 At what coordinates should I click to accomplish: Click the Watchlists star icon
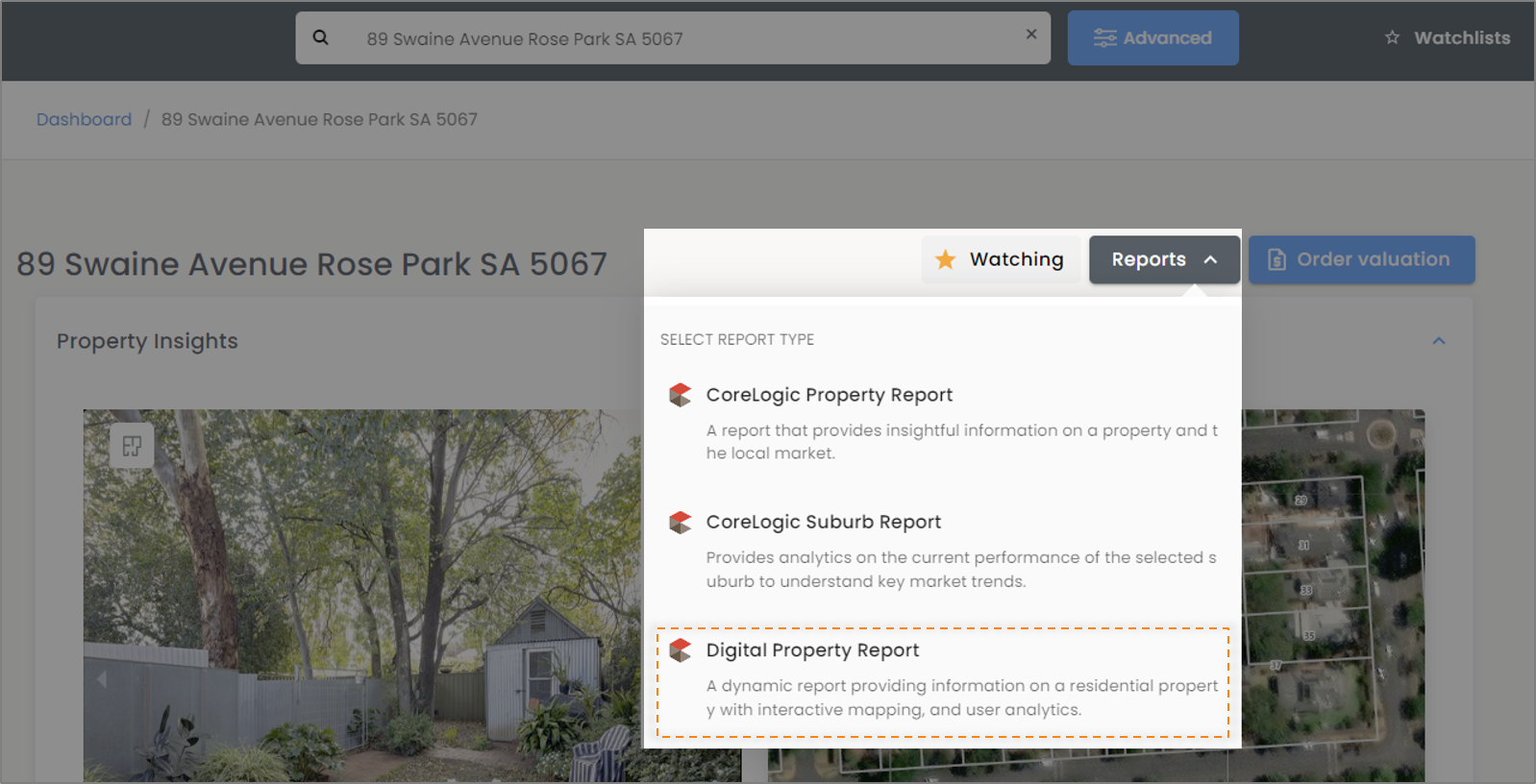click(x=1392, y=37)
